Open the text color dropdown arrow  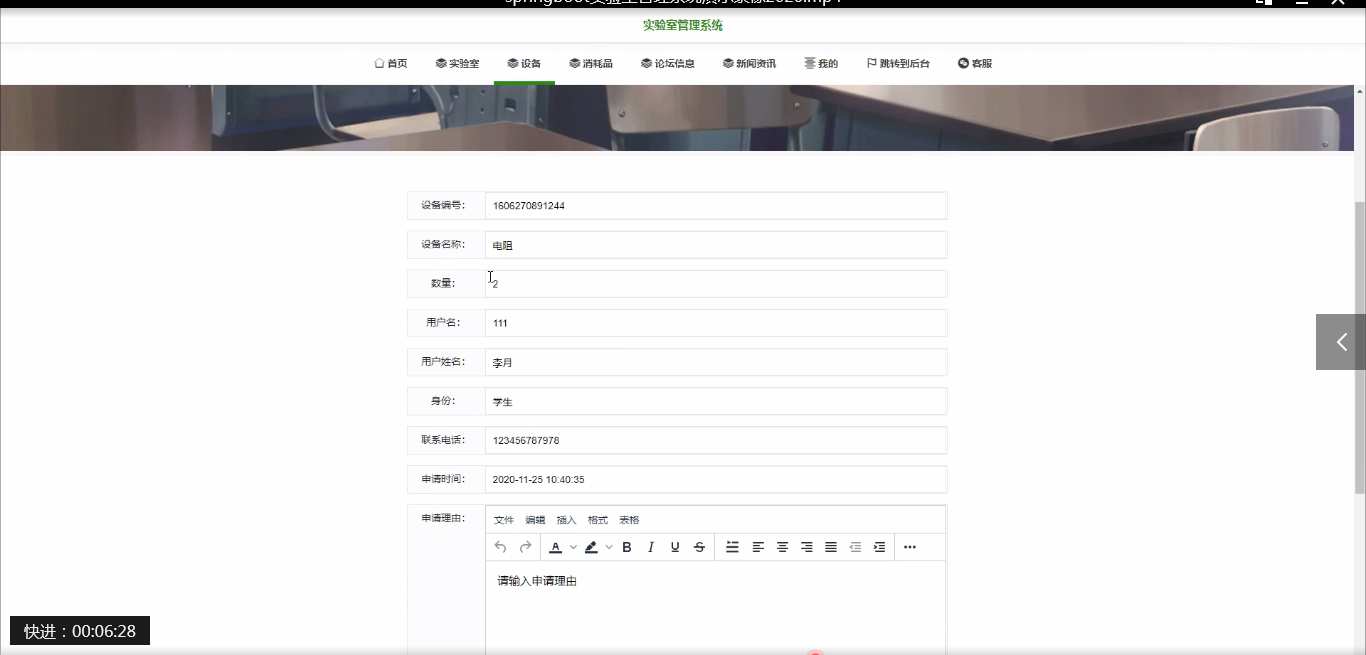pos(573,547)
